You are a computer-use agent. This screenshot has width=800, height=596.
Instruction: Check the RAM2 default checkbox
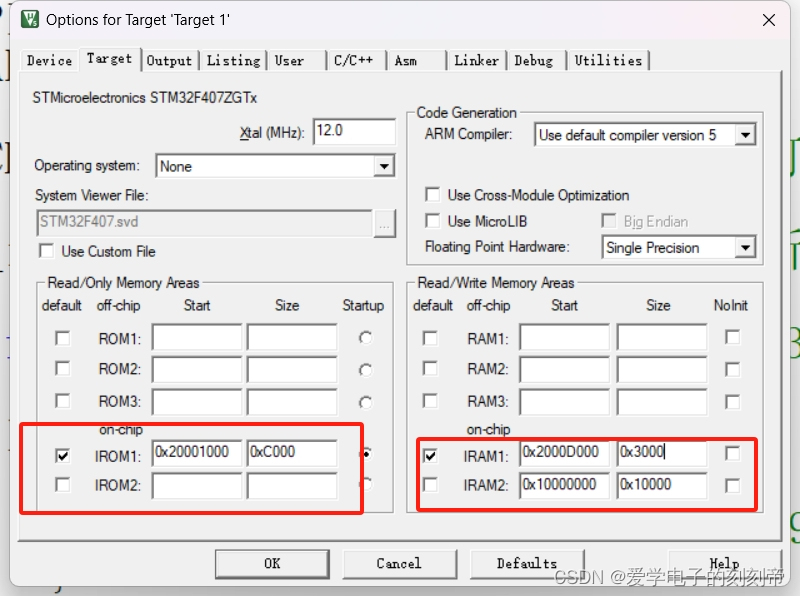[430, 368]
